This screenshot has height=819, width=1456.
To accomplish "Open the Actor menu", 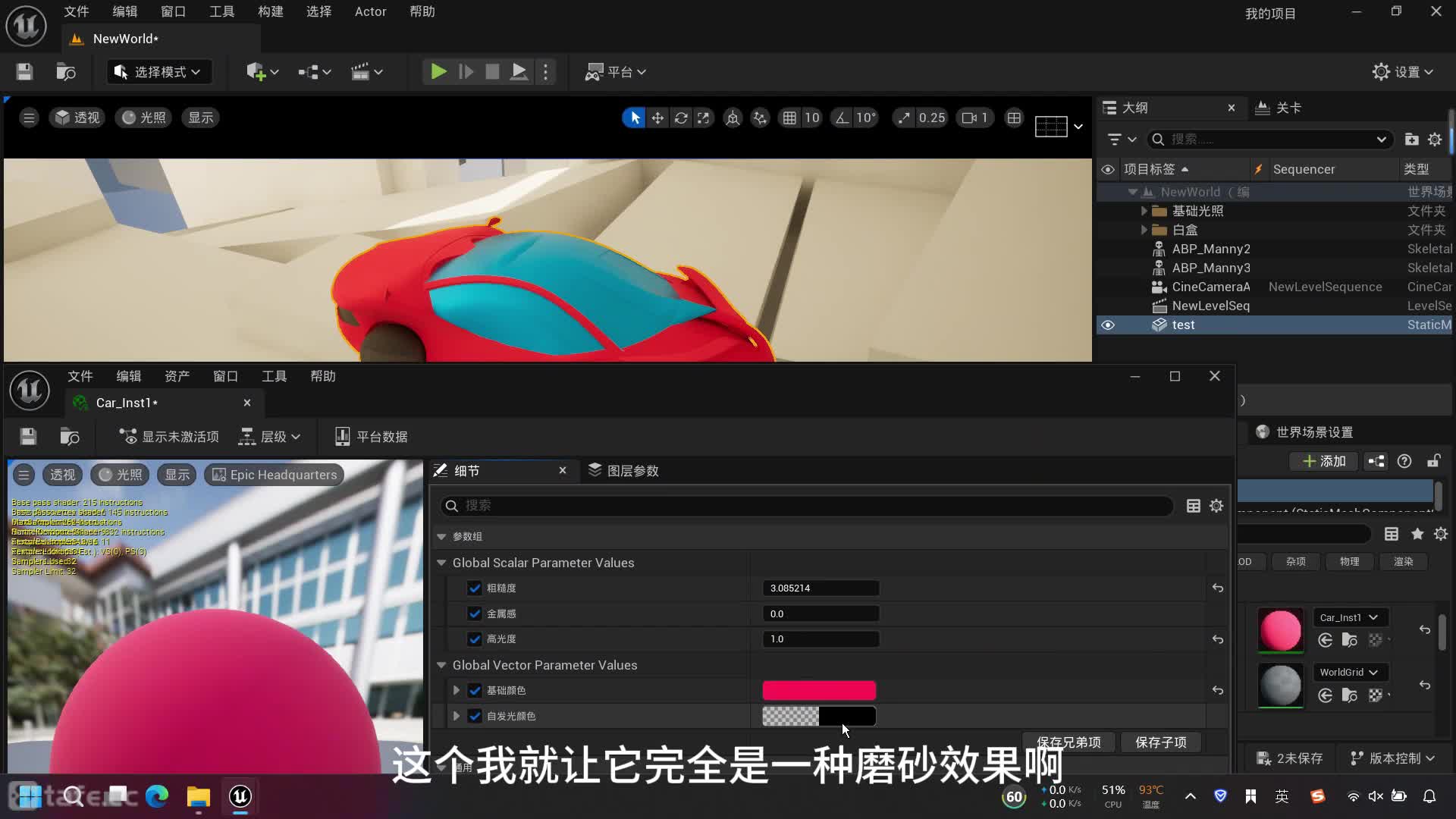I will tap(370, 11).
